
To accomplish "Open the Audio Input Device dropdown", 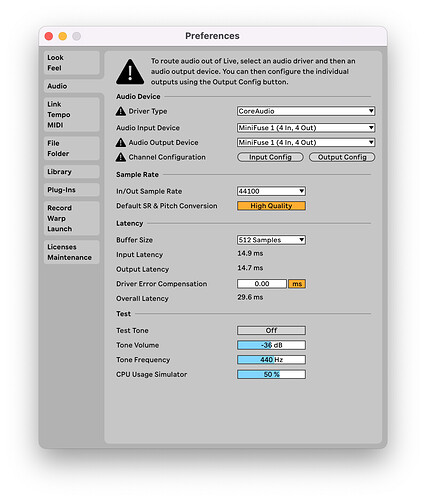I will [306, 128].
